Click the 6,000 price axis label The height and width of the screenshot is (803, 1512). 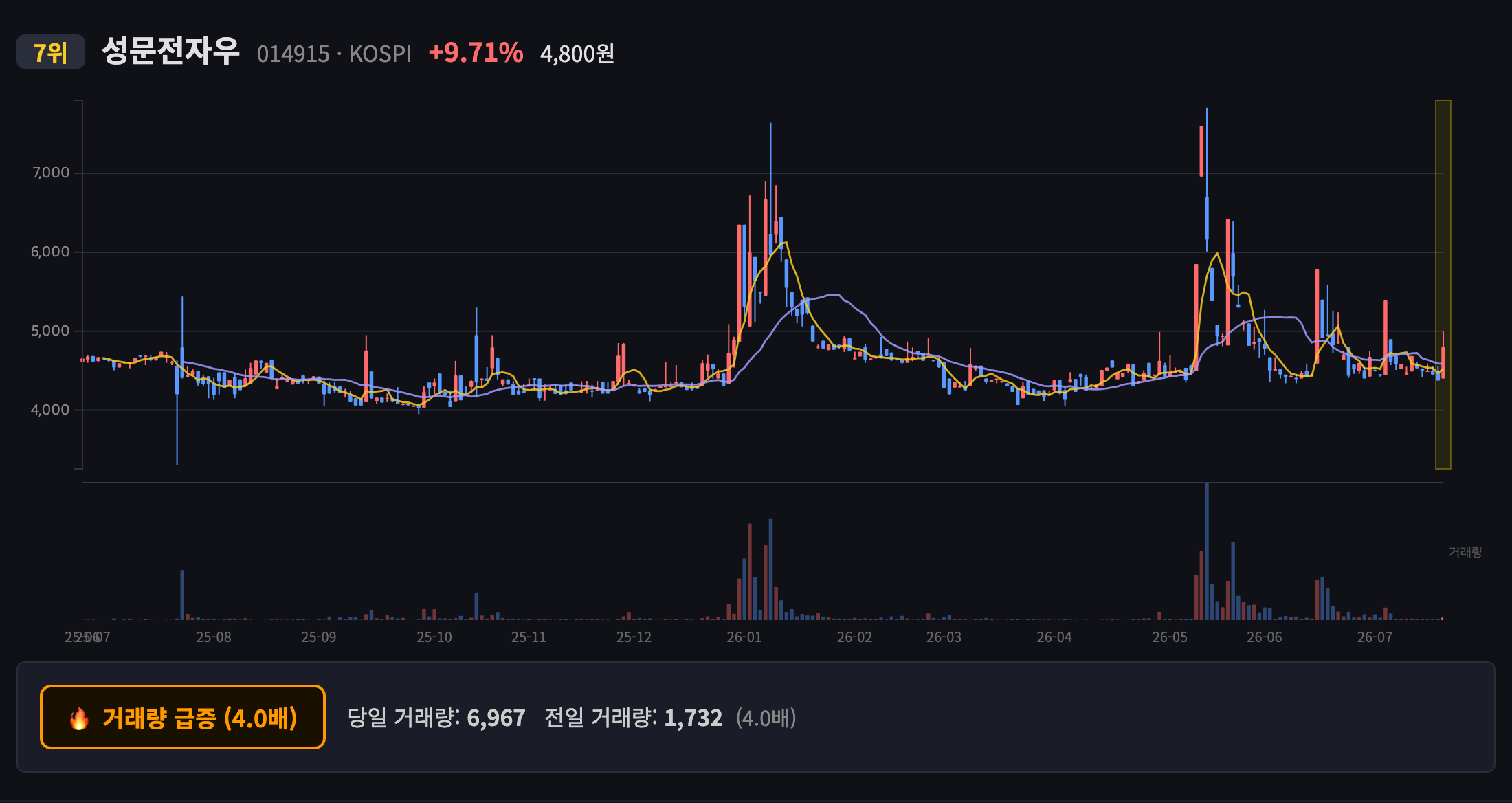50,252
